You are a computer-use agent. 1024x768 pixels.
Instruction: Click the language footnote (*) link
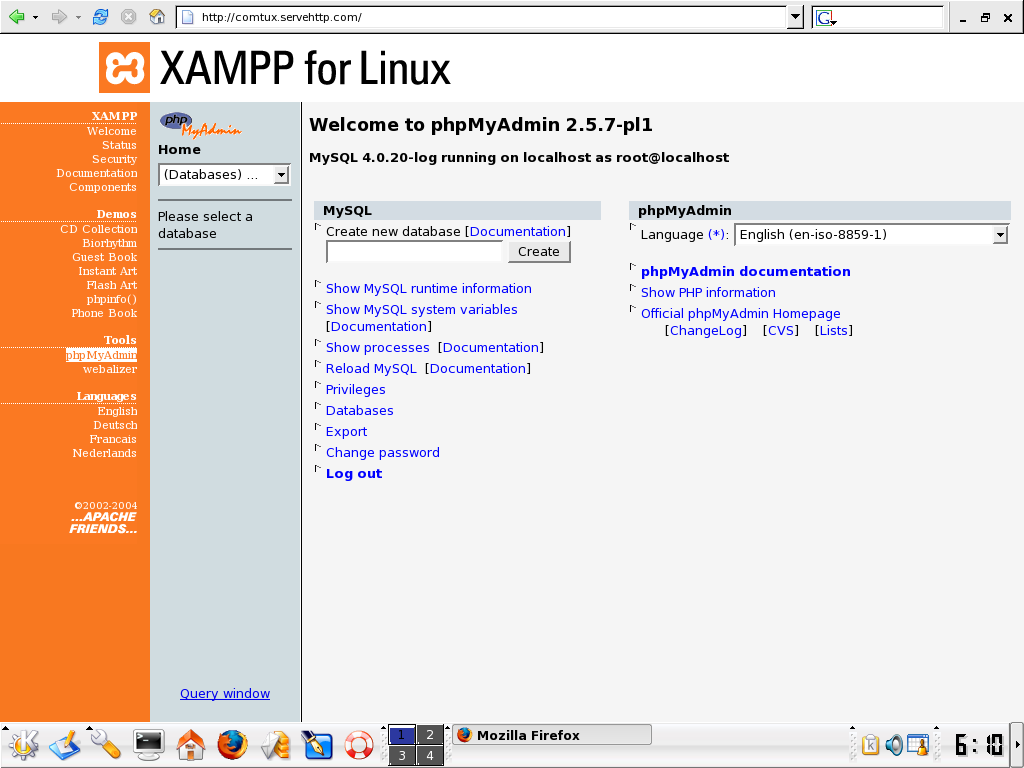tap(716, 234)
